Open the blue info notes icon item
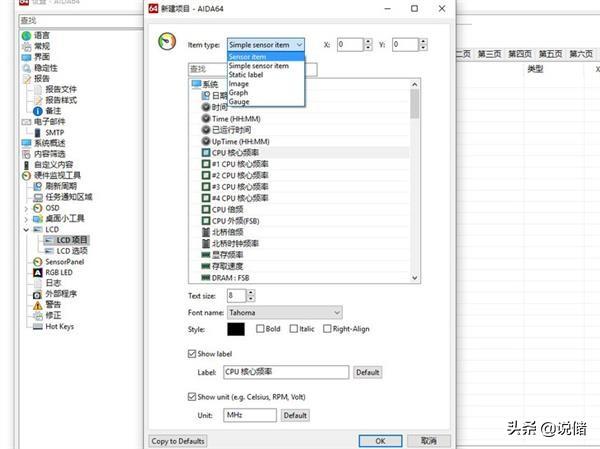 [38, 111]
